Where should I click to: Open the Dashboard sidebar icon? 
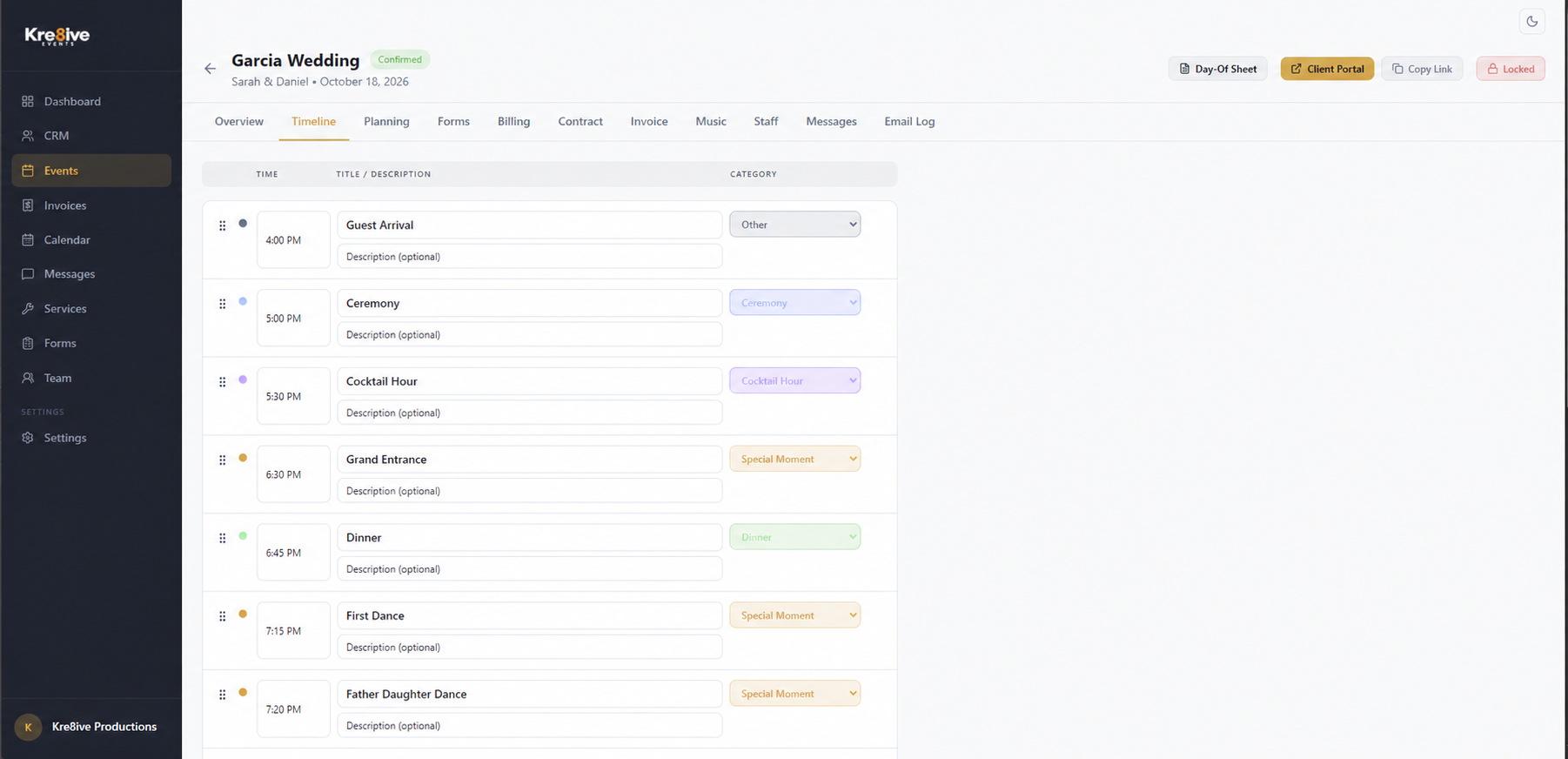coord(28,101)
